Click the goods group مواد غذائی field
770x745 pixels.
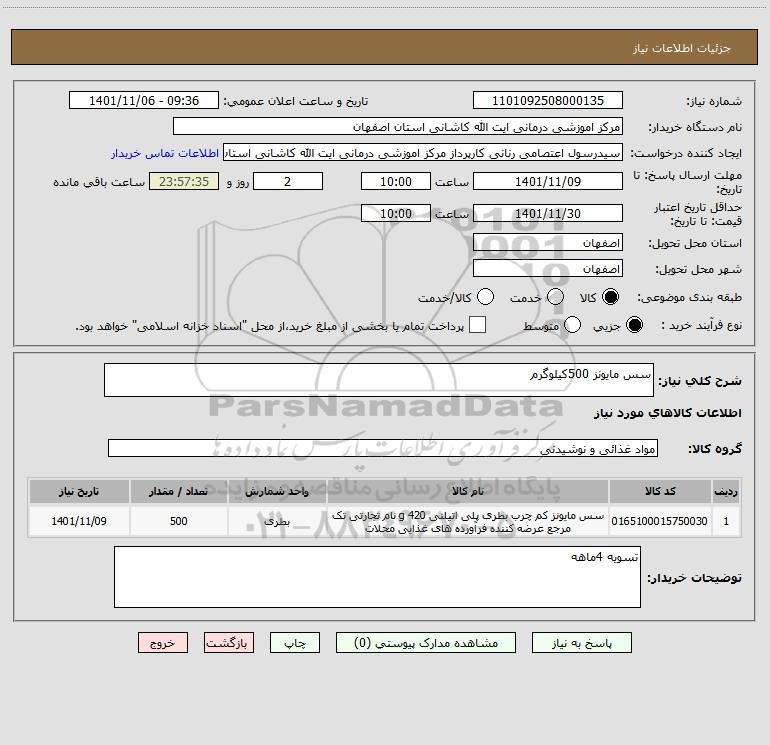383,448
